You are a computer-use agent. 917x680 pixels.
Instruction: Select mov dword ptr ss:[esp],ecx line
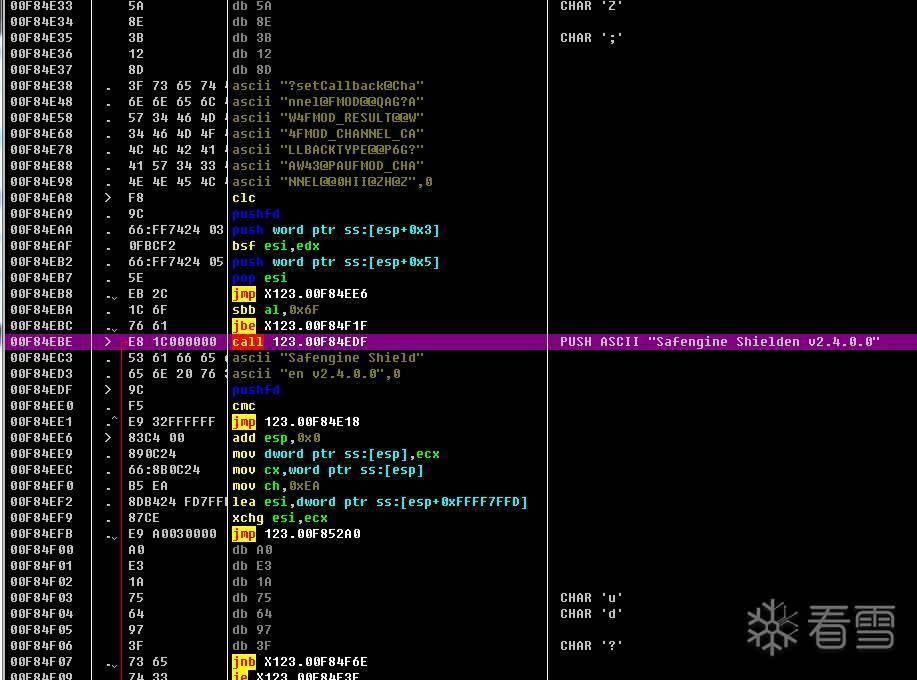336,454
